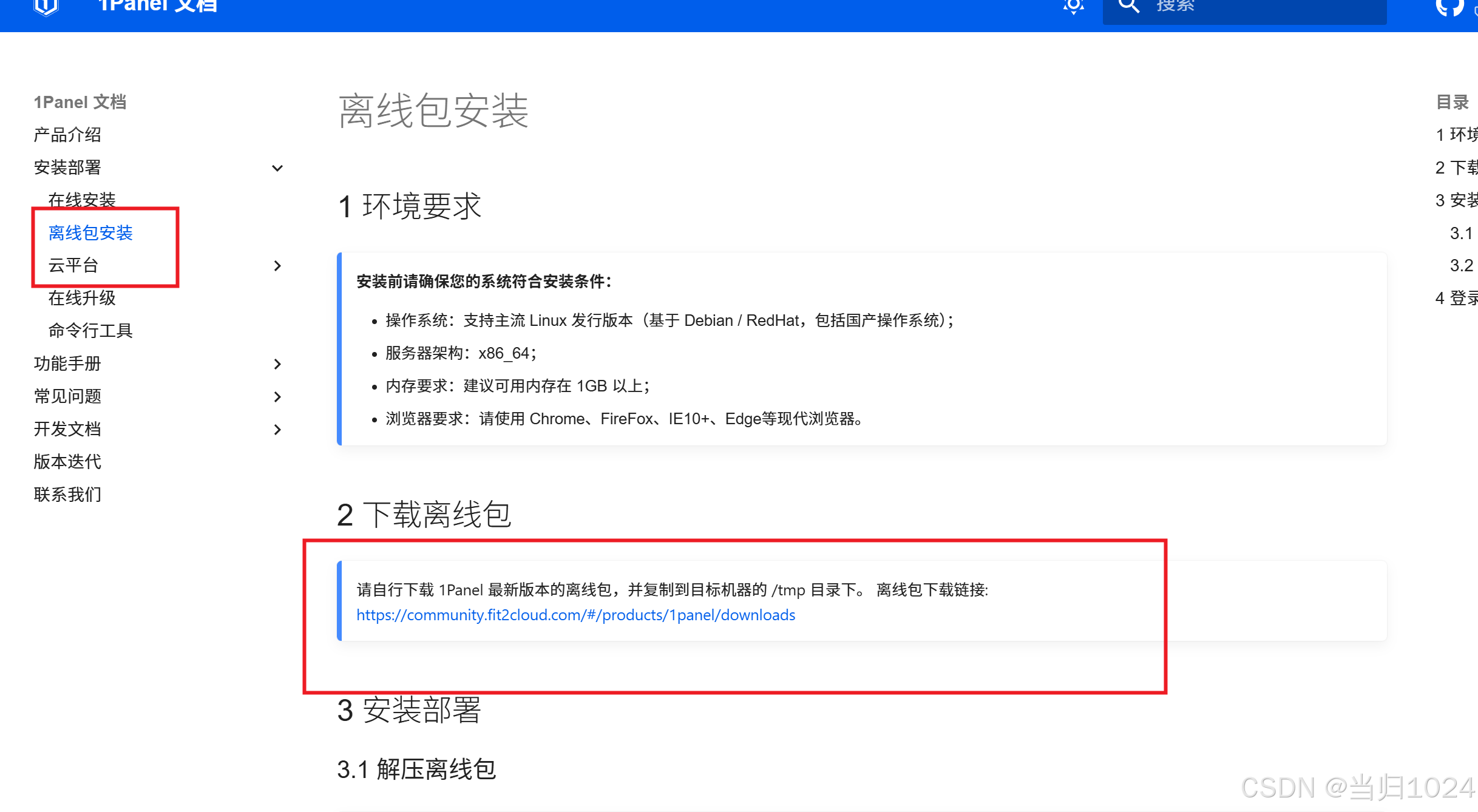Click the 服务器架构：x86_64 bullet text
The width and height of the screenshot is (1478, 812).
tap(461, 353)
